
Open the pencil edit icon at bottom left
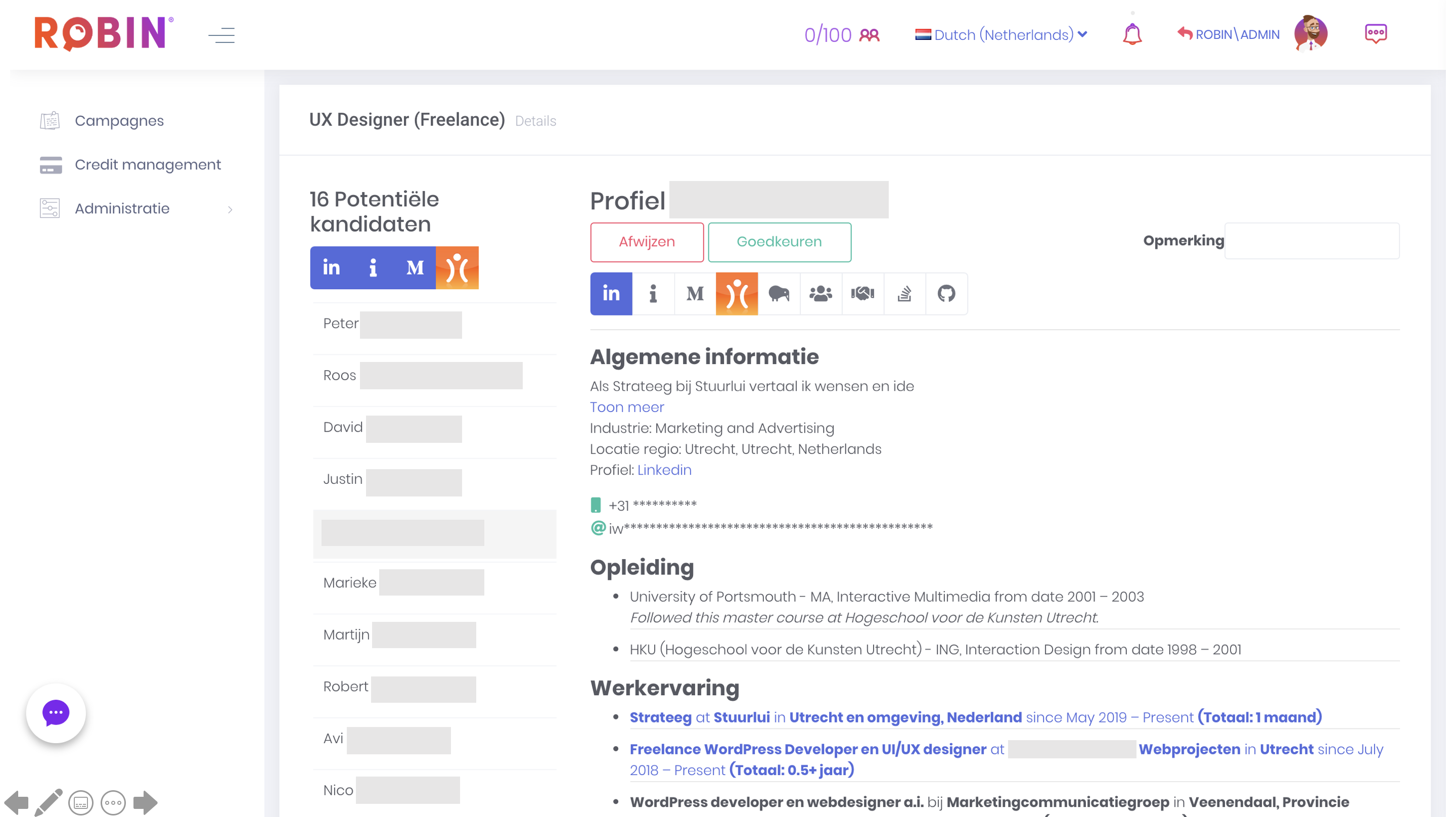pyautogui.click(x=48, y=801)
